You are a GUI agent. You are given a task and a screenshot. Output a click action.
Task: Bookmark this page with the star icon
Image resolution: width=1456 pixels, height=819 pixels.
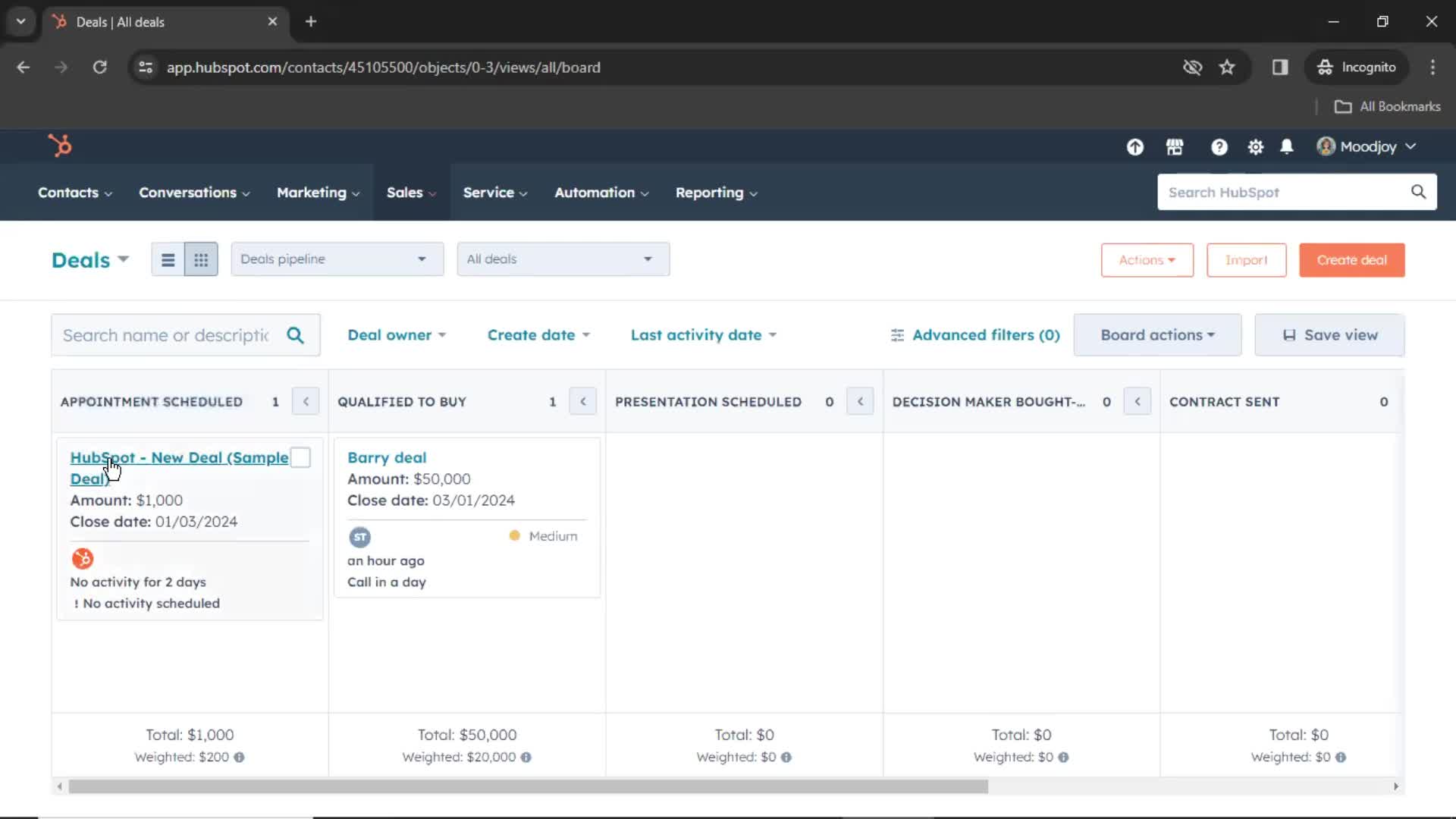point(1227,67)
